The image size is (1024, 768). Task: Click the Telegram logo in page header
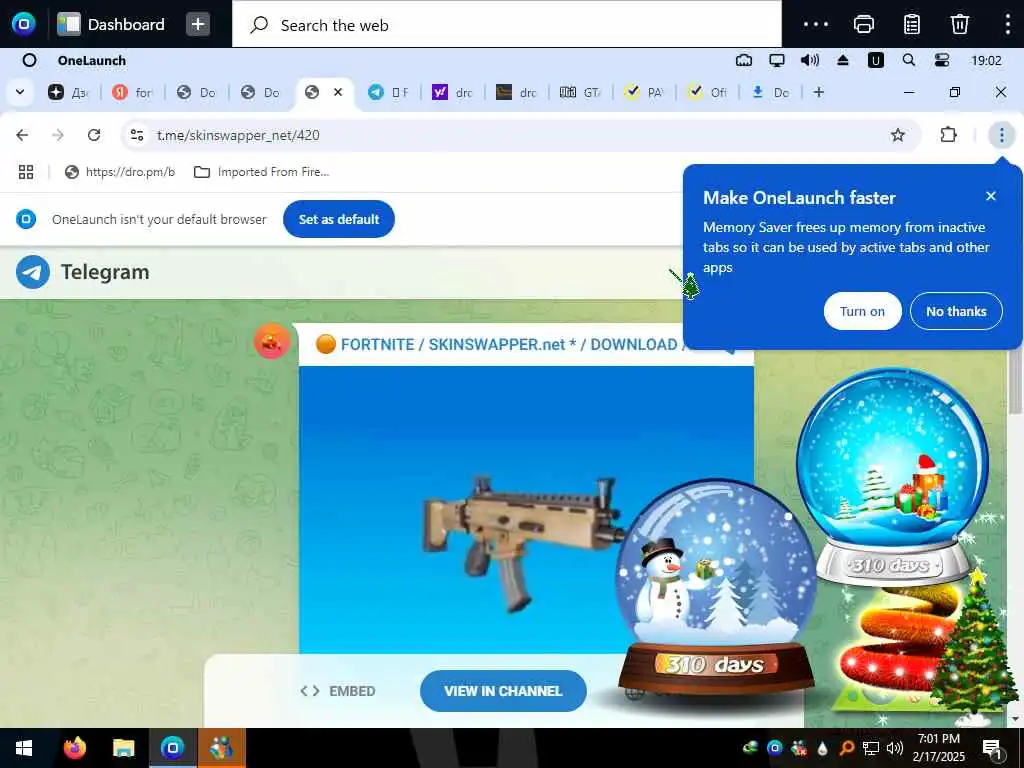pos(83,272)
